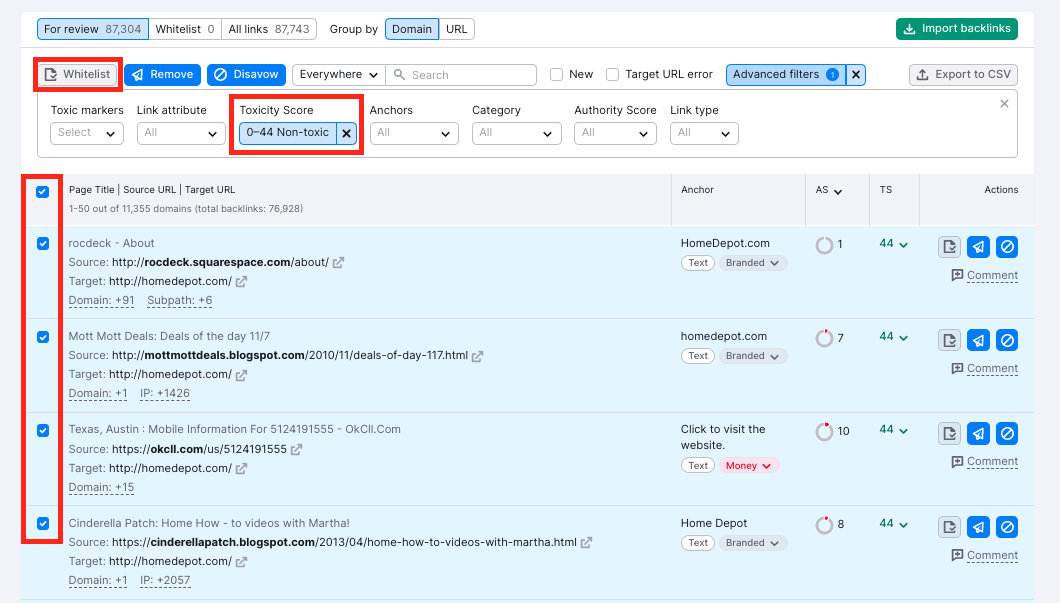Click the backlink Search input field
Viewport: 1060px width, 603px height.
pos(461,74)
